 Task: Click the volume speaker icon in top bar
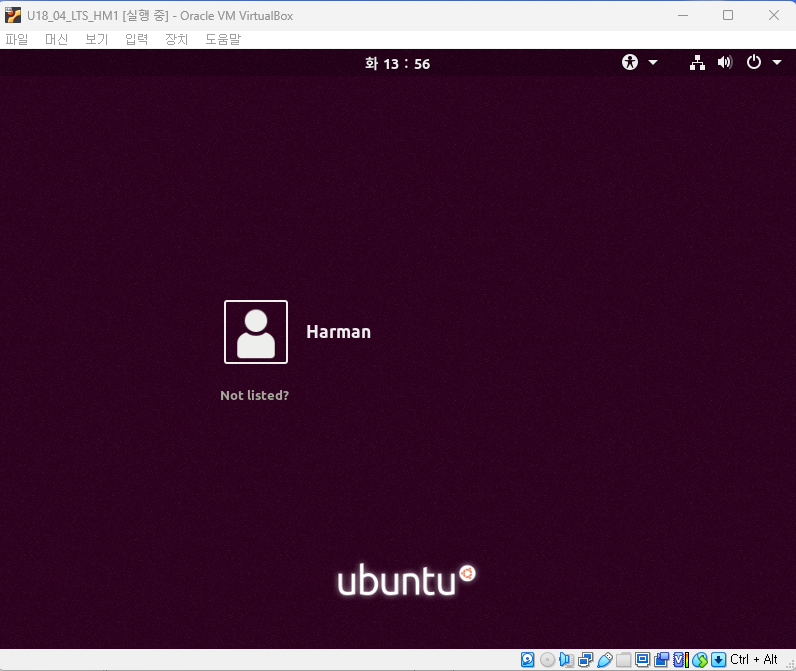click(x=725, y=62)
